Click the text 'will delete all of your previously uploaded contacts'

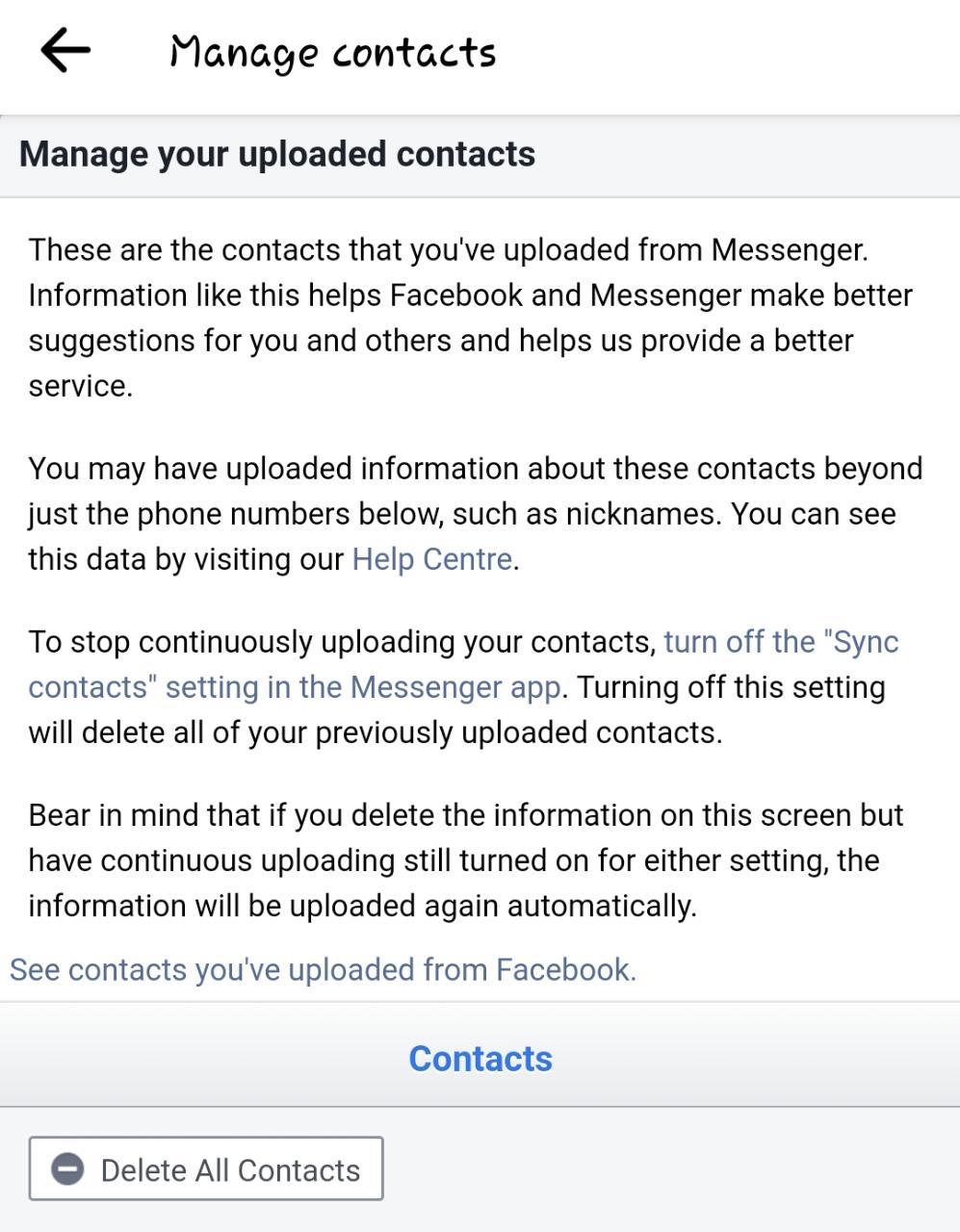375,732
